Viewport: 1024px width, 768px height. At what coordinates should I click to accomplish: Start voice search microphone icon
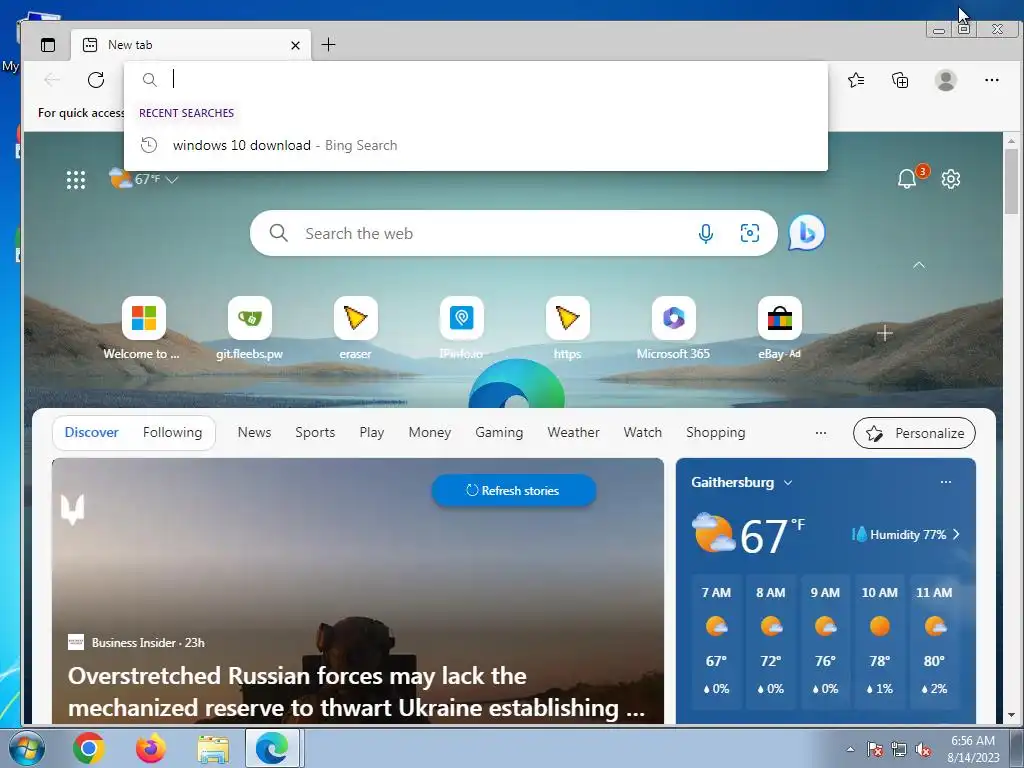coord(705,233)
